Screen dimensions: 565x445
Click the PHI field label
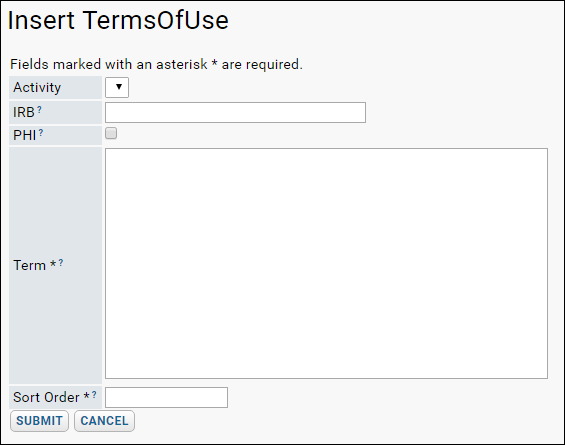[x=25, y=135]
